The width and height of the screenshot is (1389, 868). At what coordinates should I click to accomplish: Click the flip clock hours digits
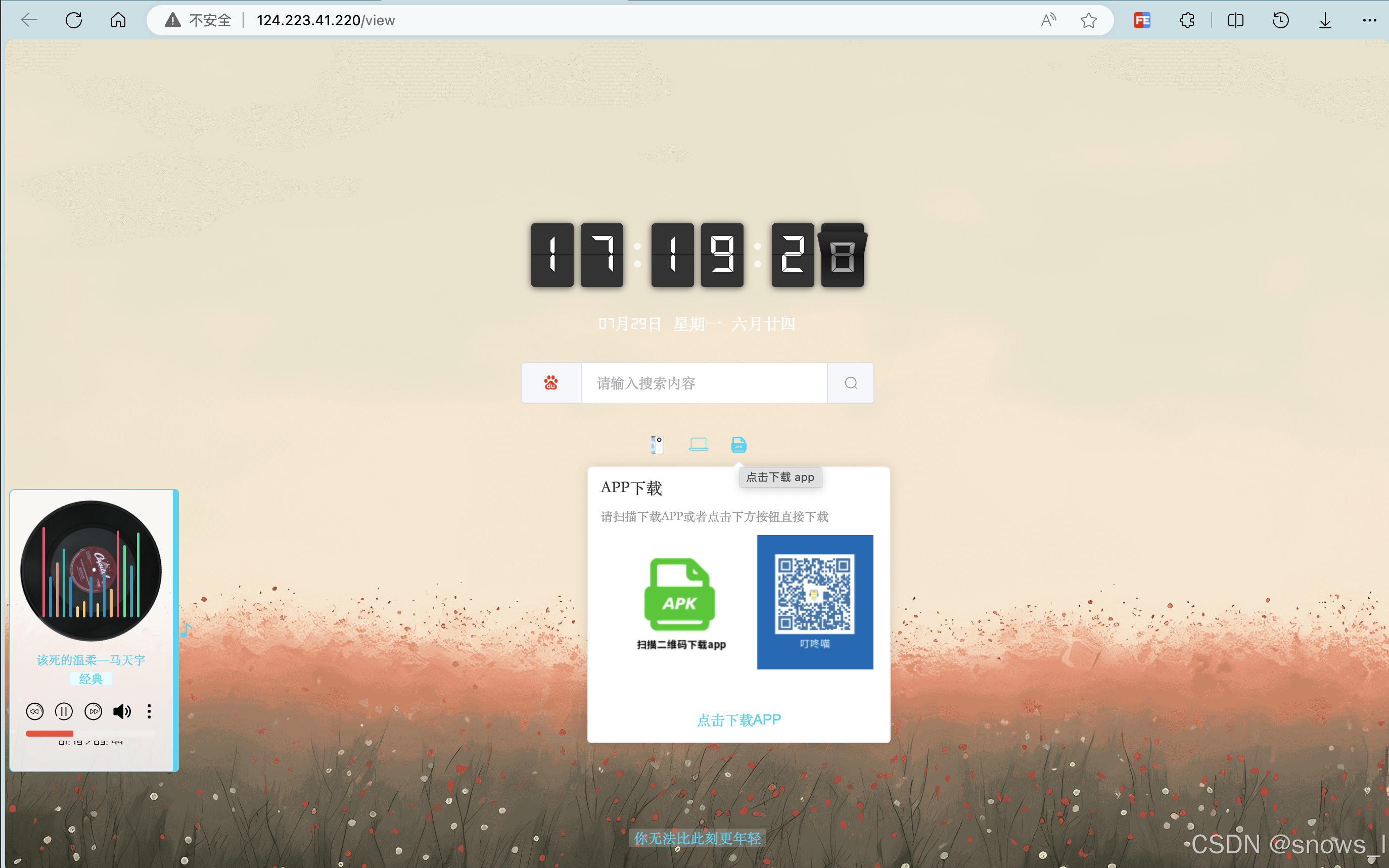click(x=577, y=255)
